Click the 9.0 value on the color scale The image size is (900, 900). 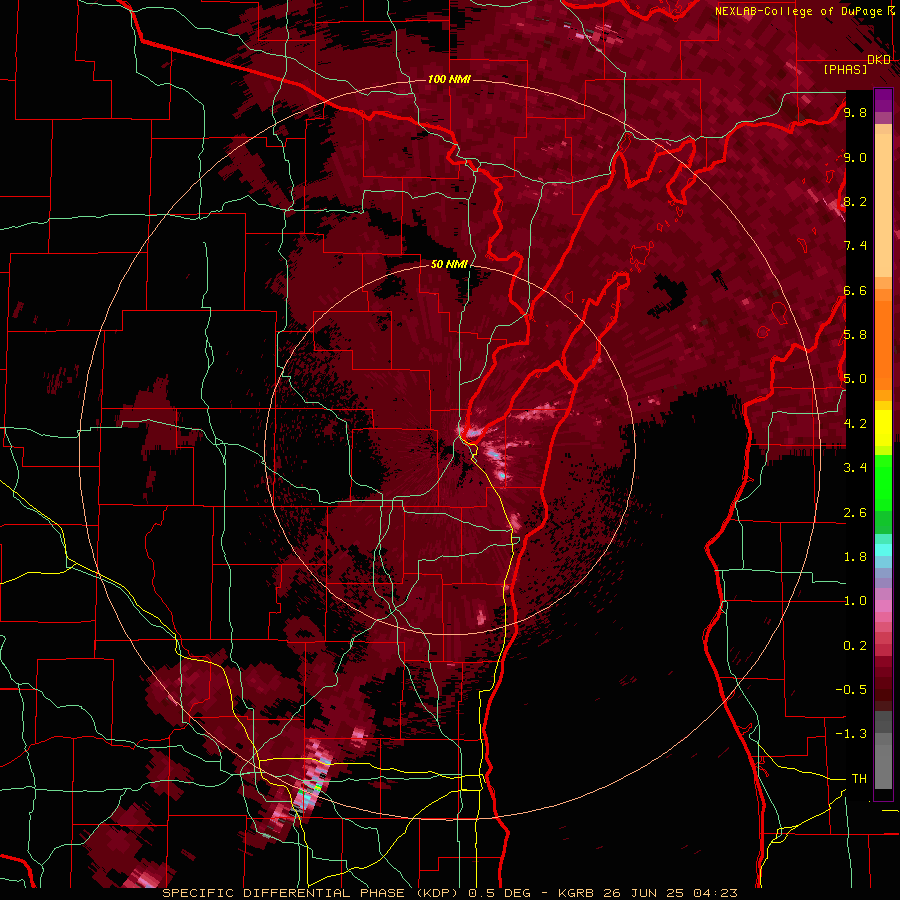(x=855, y=157)
